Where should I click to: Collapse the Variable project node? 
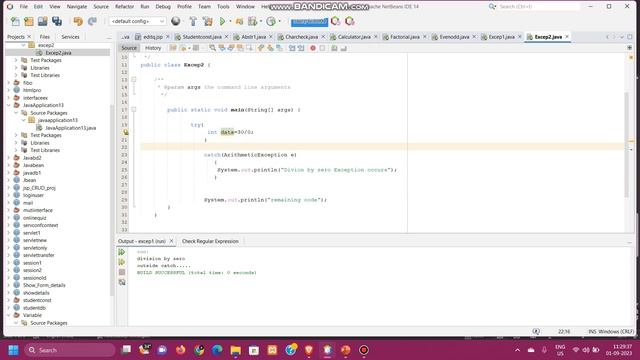click(9, 315)
